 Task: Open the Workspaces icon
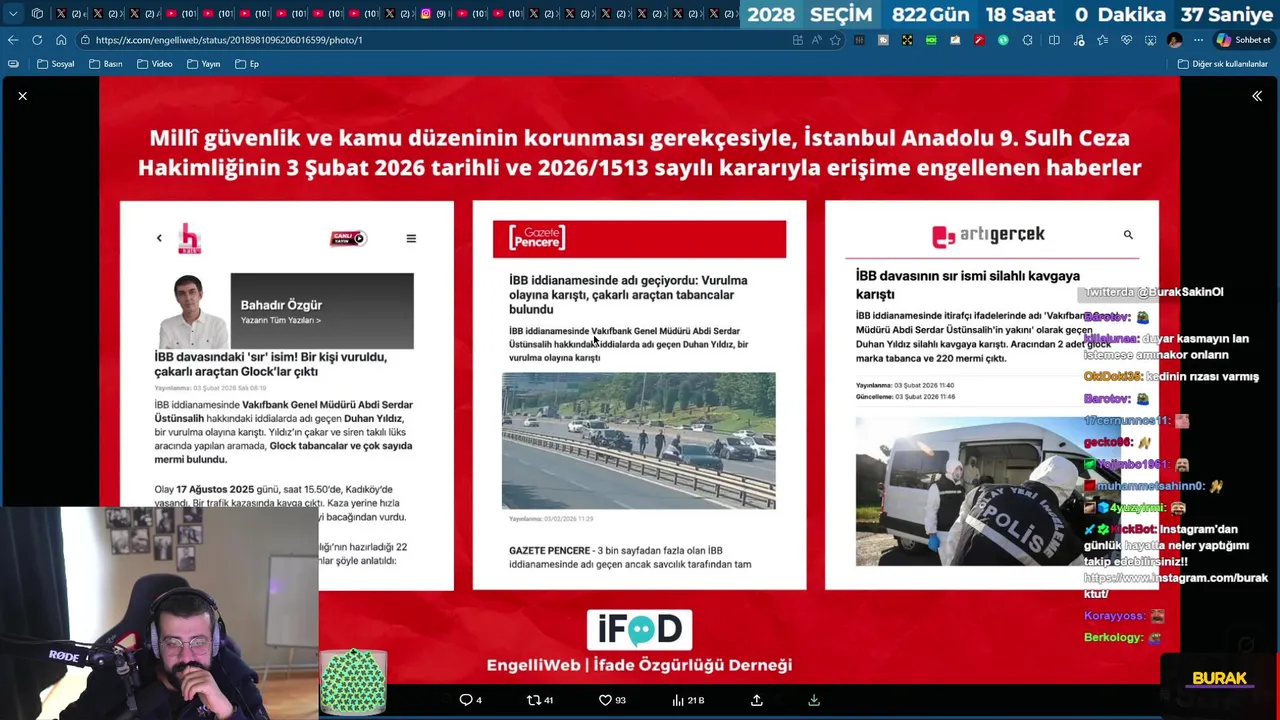tap(37, 14)
